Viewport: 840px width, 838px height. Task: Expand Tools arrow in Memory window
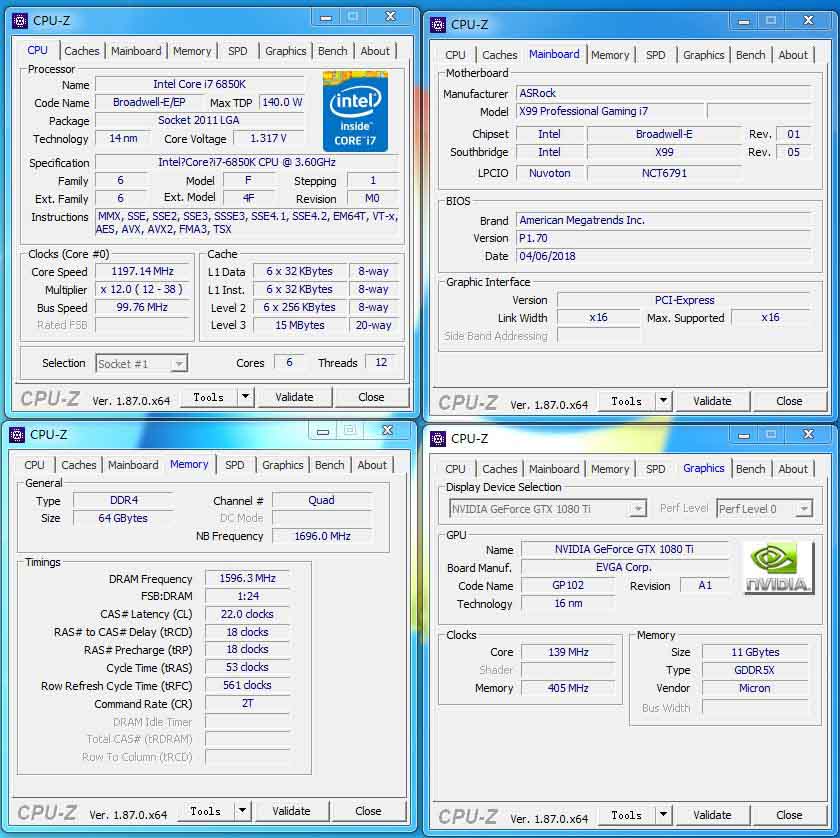tap(242, 811)
